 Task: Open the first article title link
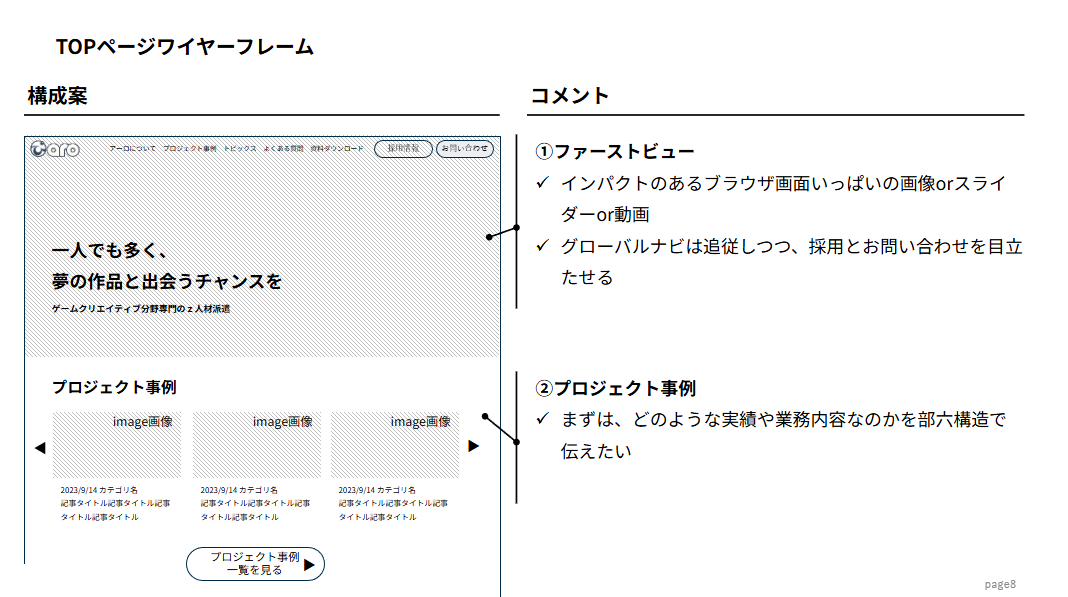115,510
